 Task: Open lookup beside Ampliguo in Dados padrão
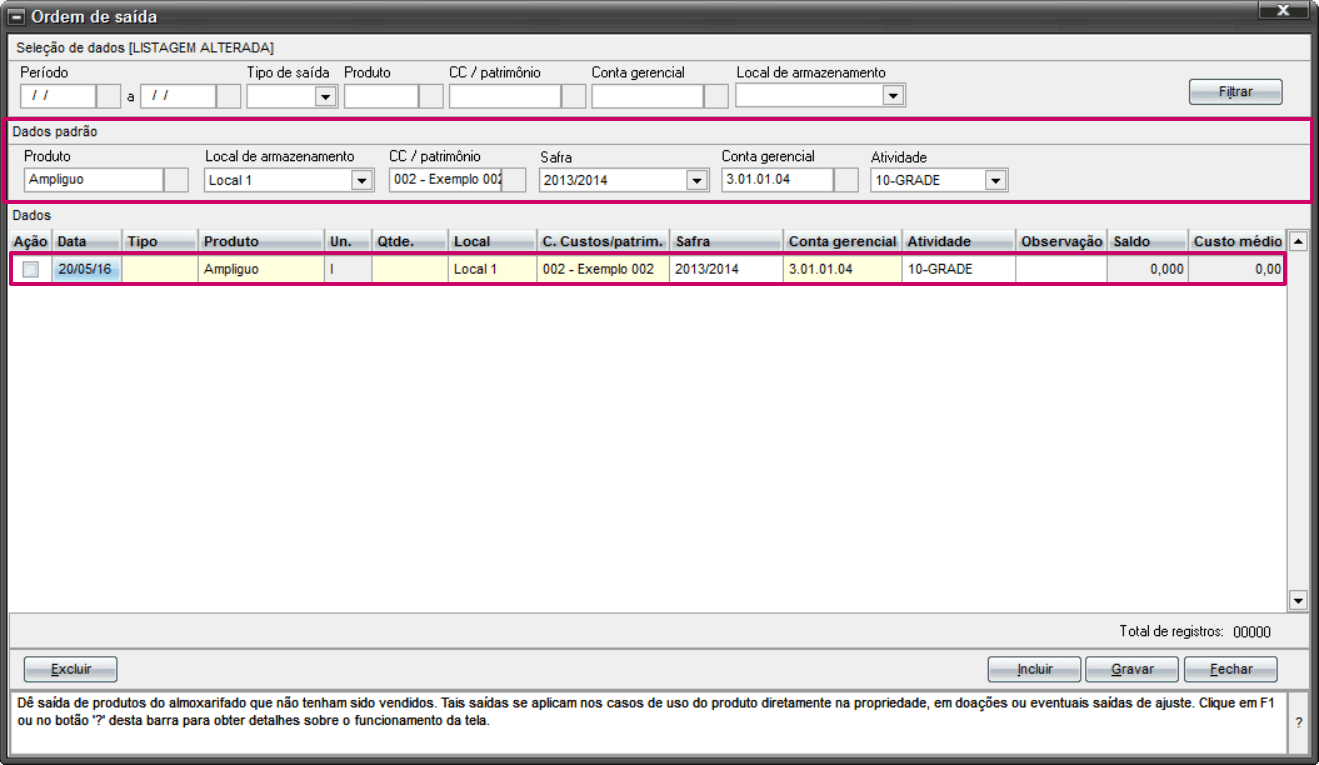click(176, 180)
